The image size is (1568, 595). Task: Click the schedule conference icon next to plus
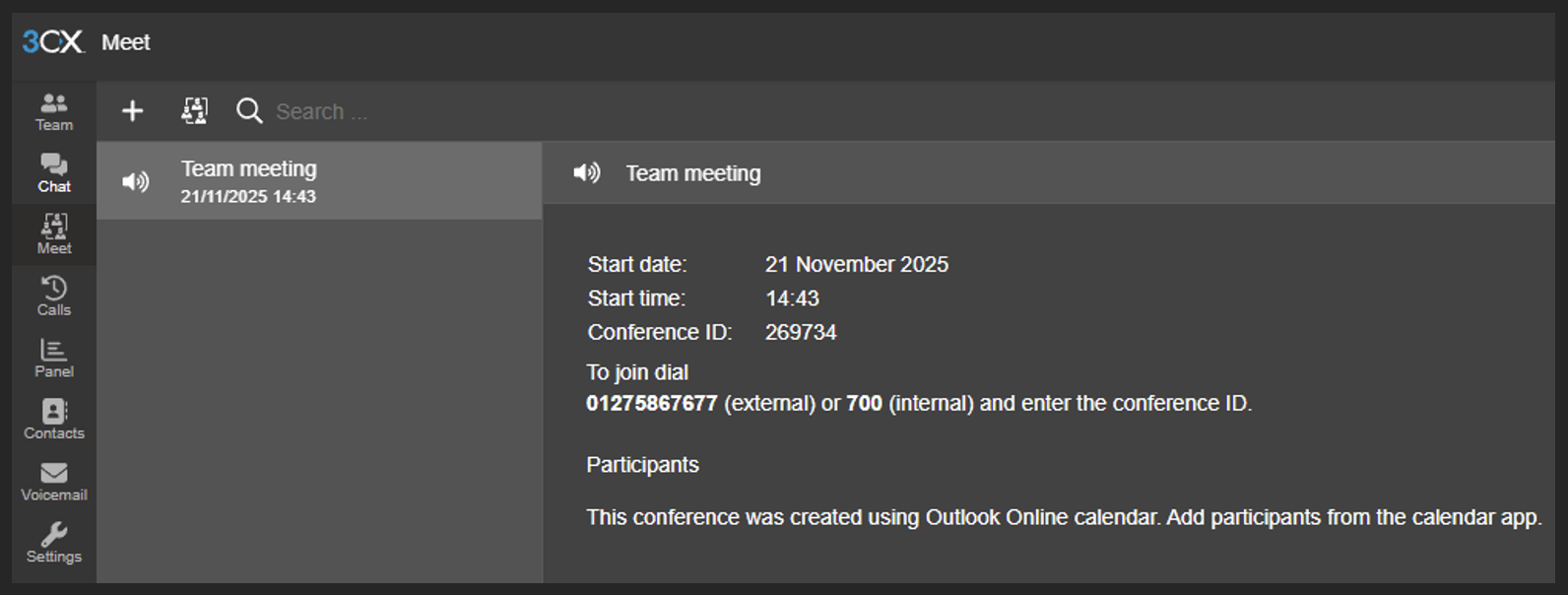point(193,111)
